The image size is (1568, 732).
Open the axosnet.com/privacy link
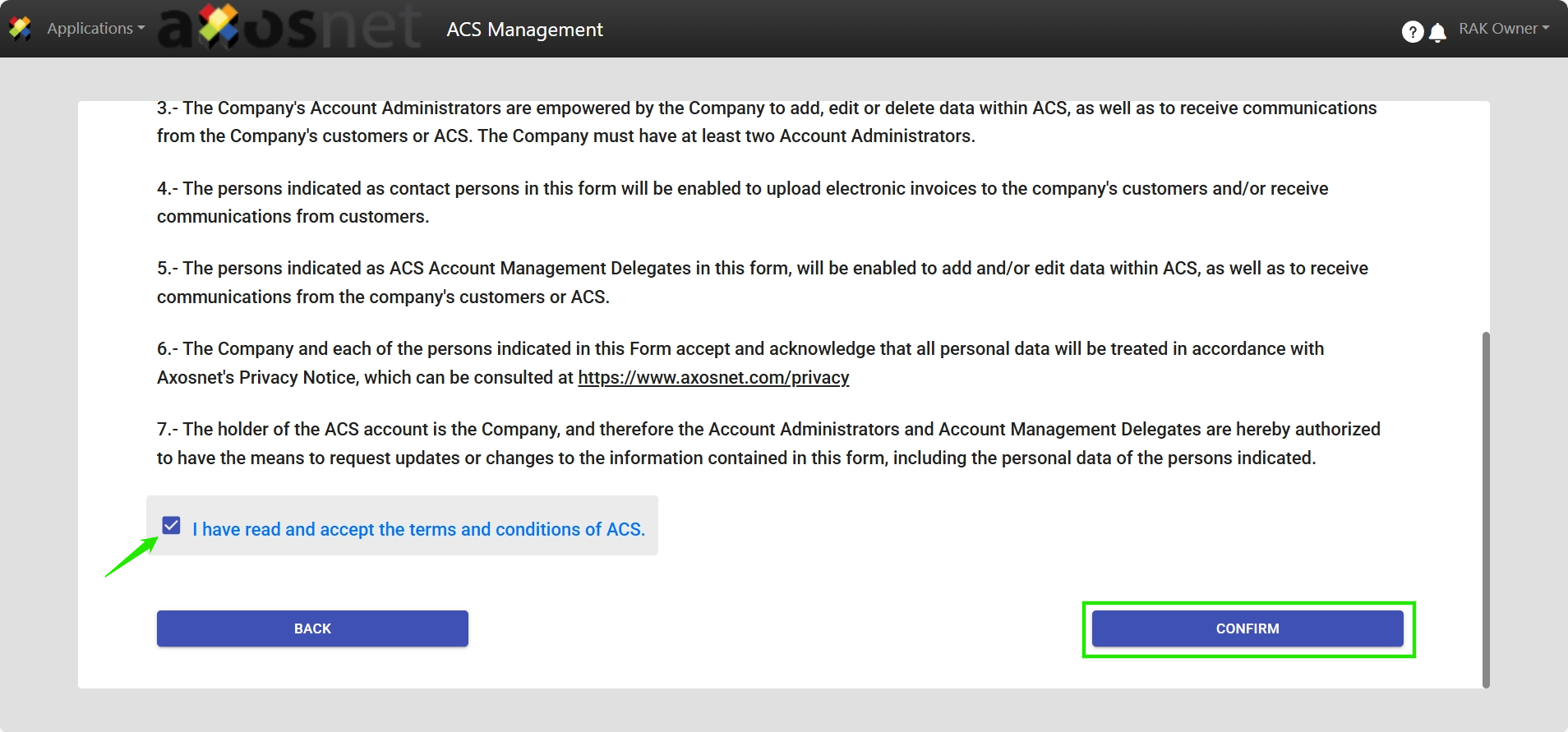(x=713, y=378)
